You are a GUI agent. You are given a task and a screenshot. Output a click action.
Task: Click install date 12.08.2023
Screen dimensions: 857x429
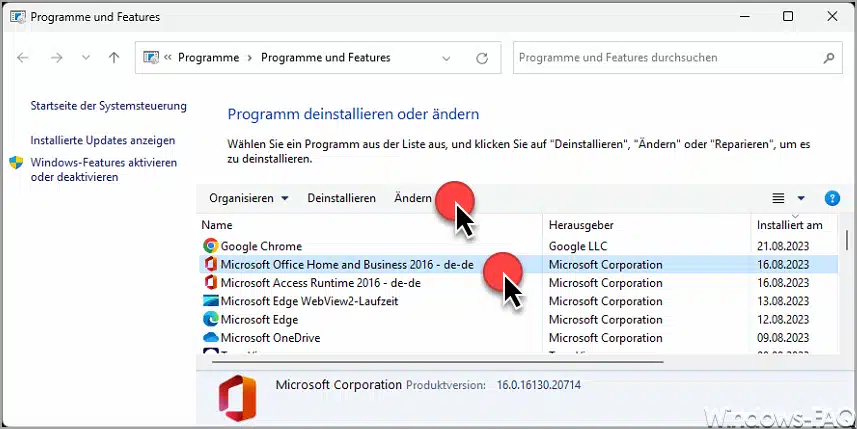pos(783,320)
